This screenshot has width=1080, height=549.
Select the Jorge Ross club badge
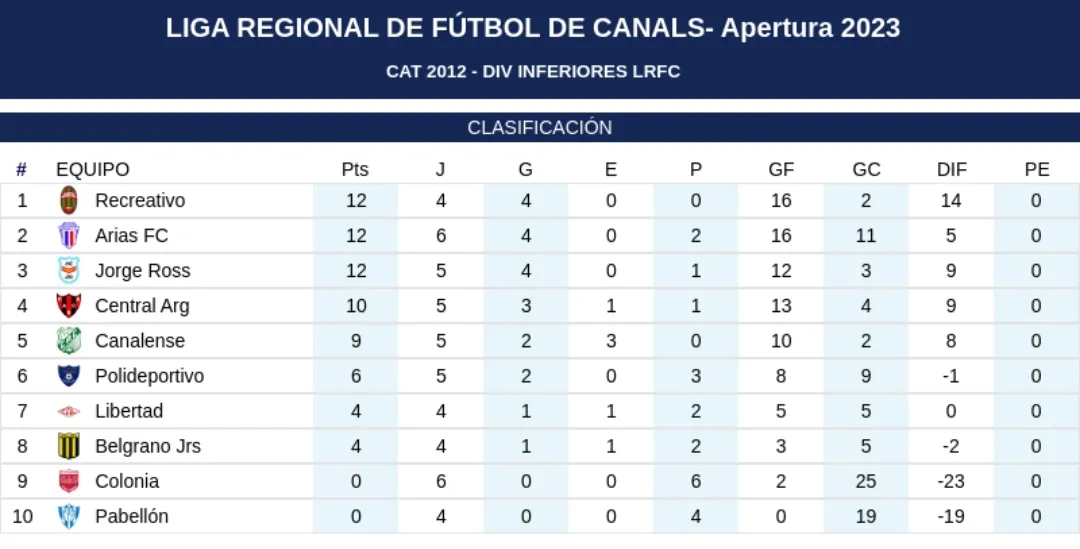68,271
